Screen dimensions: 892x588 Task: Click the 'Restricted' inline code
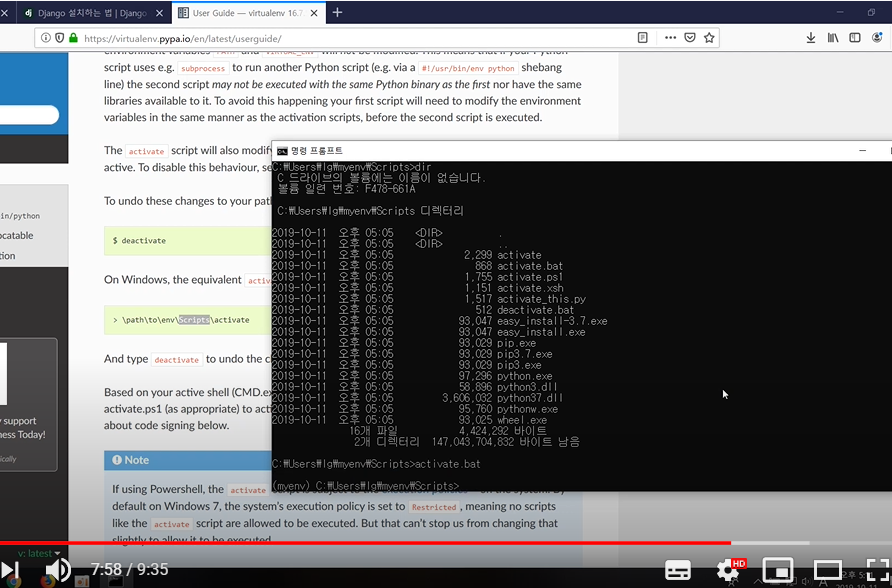pyautogui.click(x=434, y=507)
